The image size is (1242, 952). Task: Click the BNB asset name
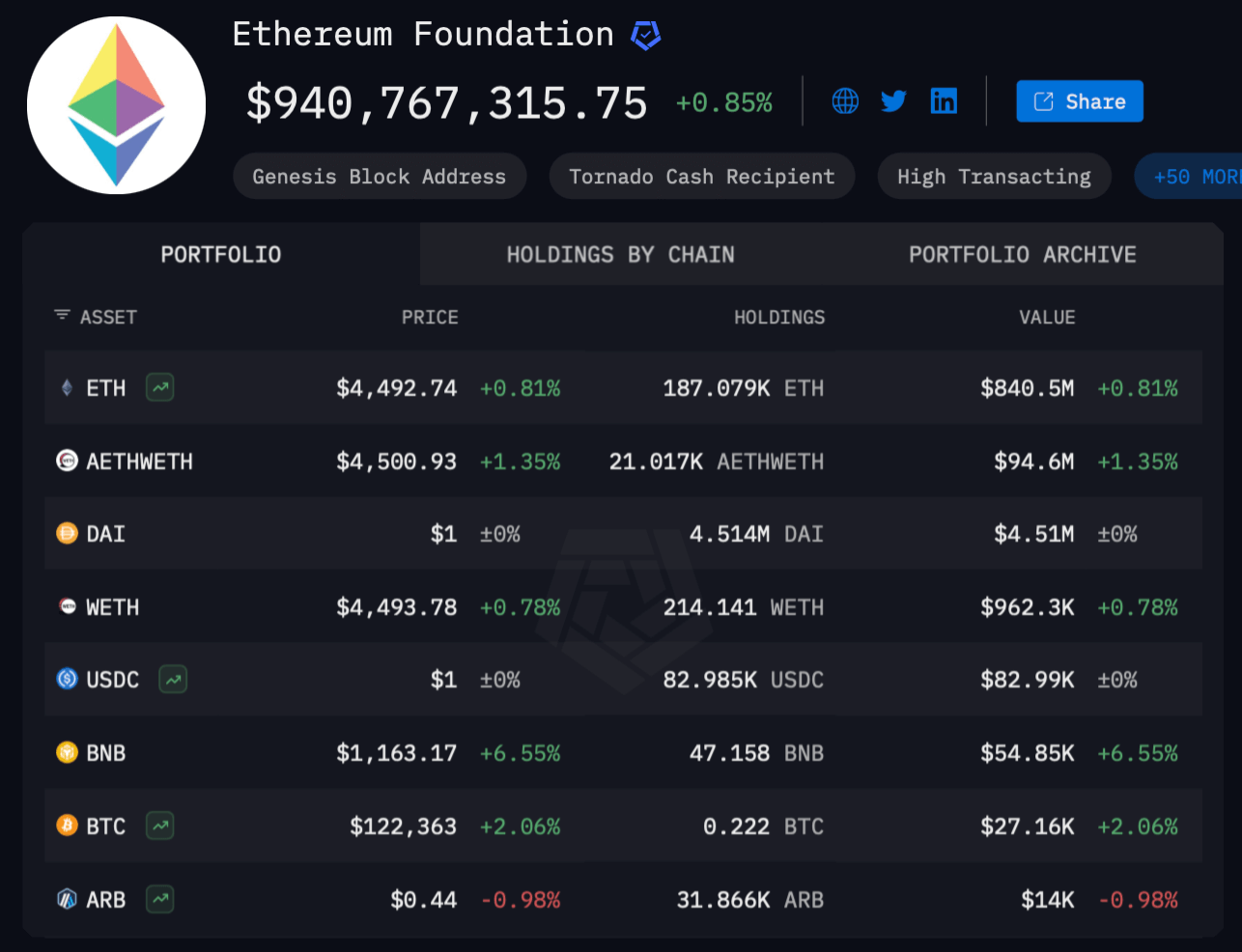106,753
